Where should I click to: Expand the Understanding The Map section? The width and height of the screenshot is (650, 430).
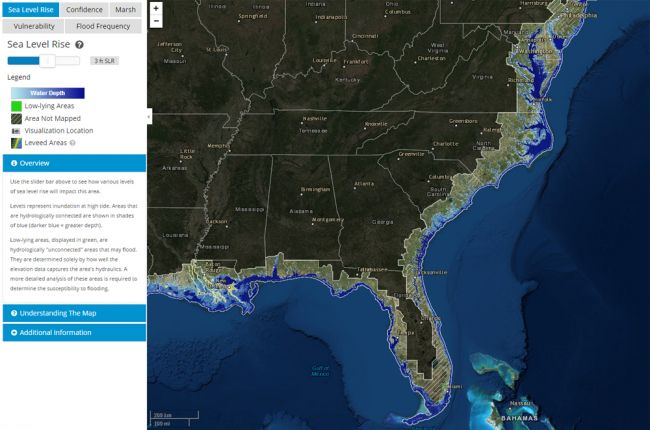pyautogui.click(x=73, y=313)
